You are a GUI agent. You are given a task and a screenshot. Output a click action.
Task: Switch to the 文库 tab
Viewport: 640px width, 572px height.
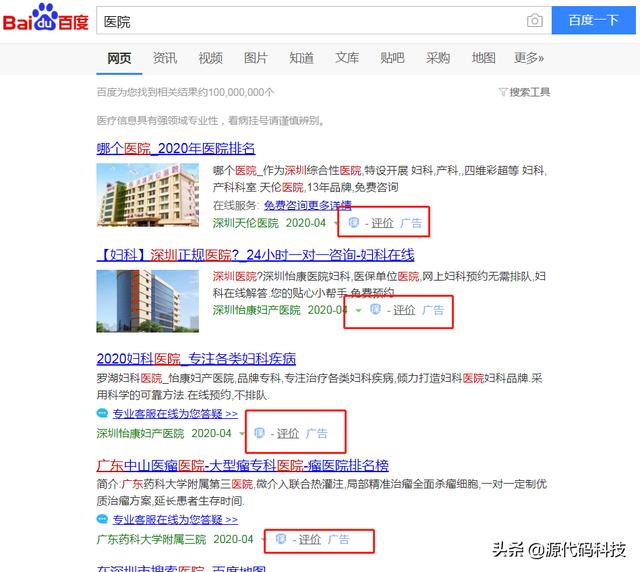pyautogui.click(x=347, y=58)
